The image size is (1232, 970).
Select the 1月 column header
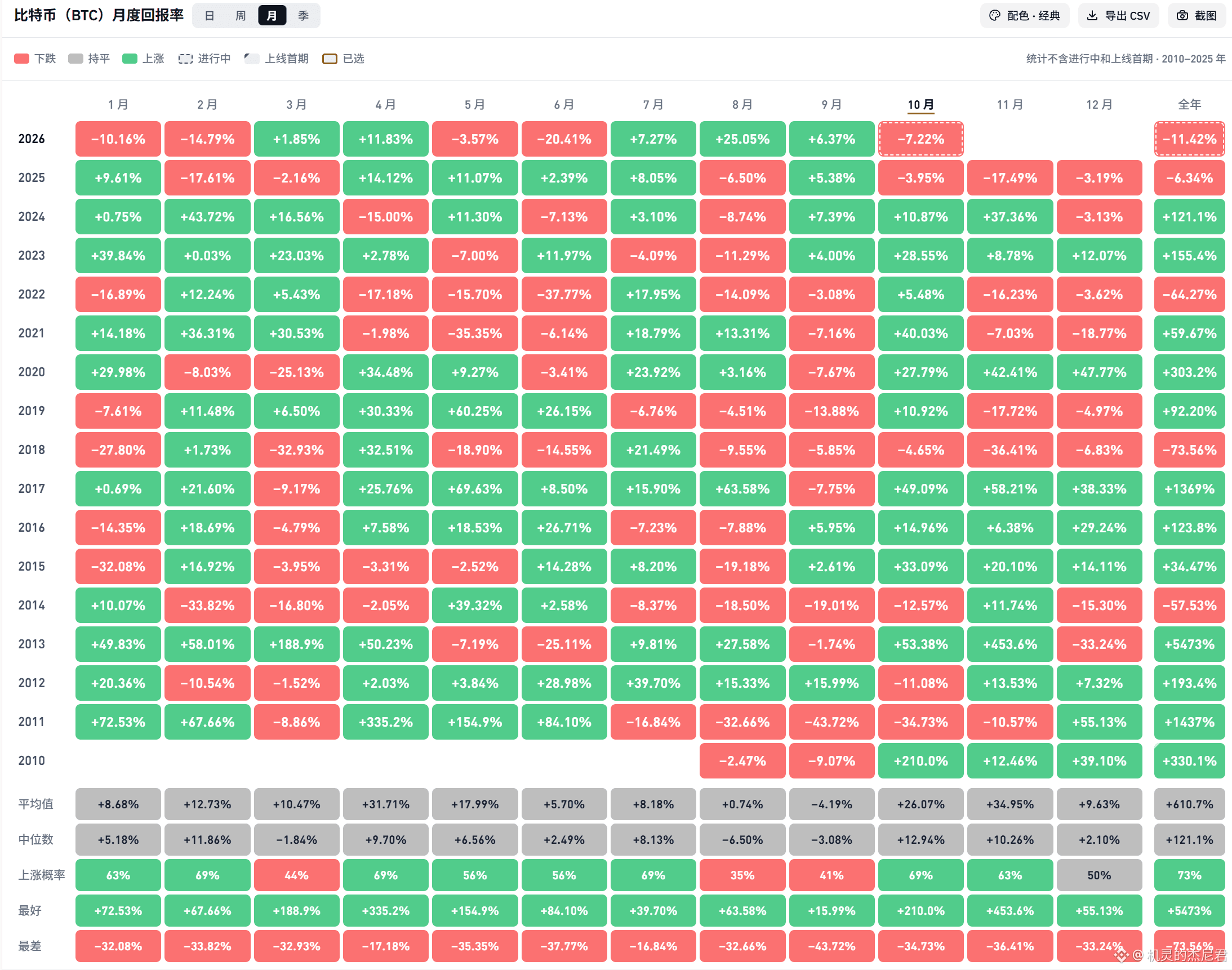click(118, 105)
